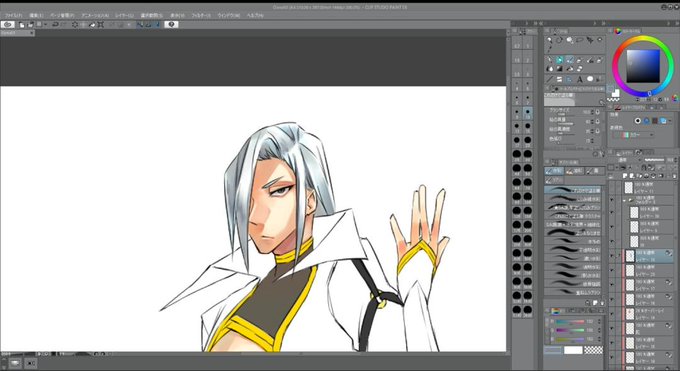Image resolution: width=680 pixels, height=371 pixels.
Task: Click the hue ring of the color wheel
Action: [643, 38]
